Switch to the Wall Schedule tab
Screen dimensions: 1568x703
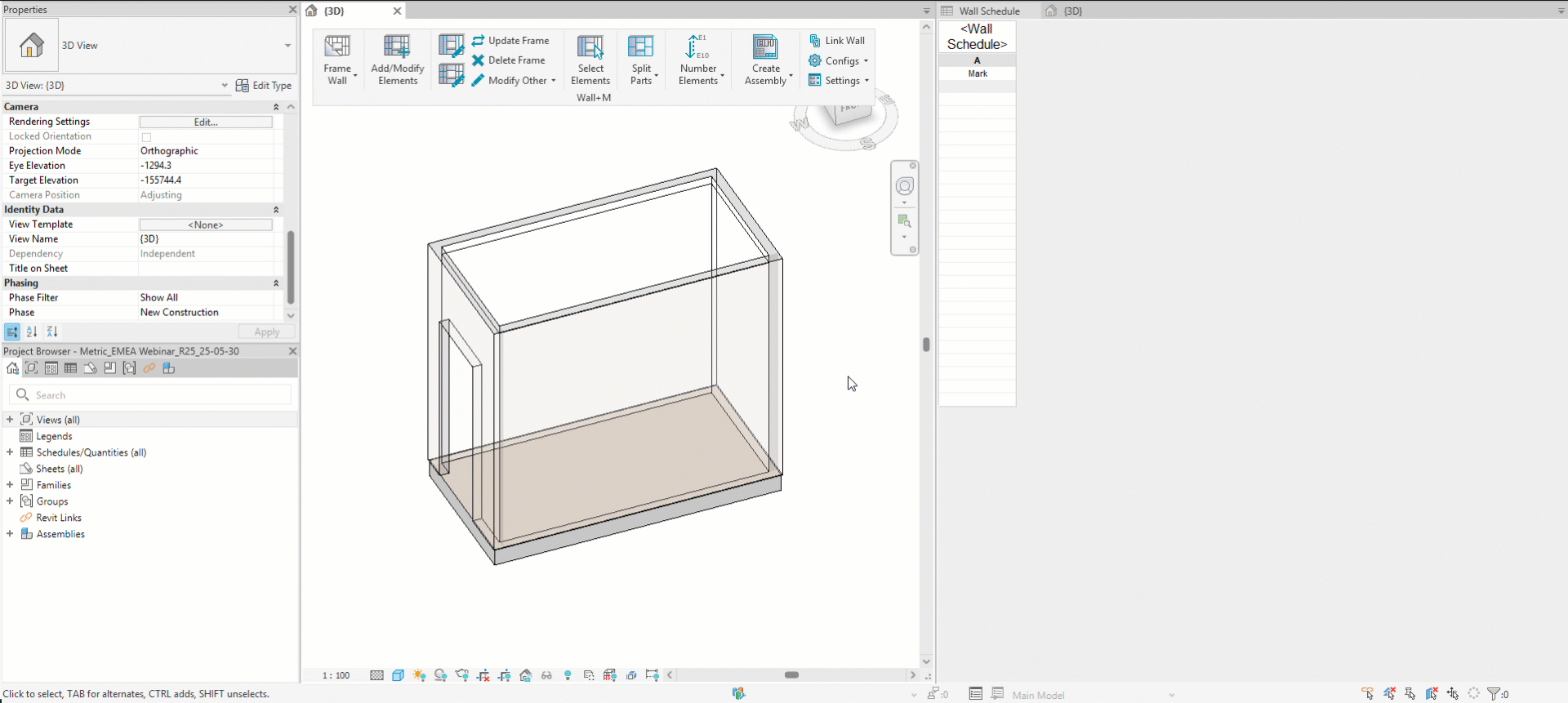pos(988,11)
